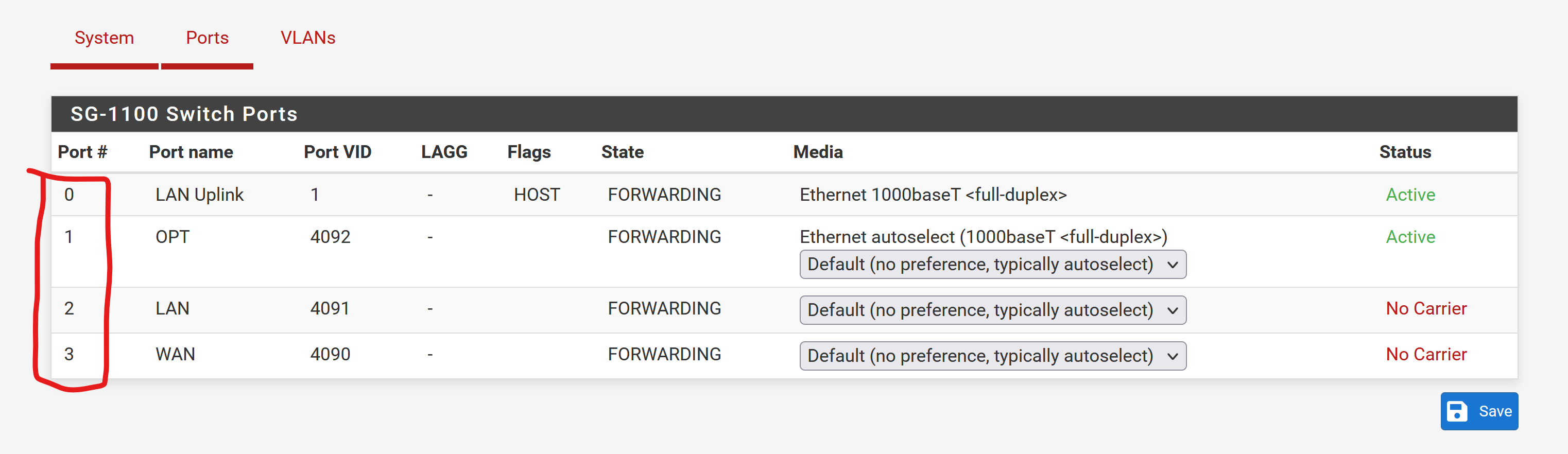Select the LAN Uplink port name
The height and width of the screenshot is (454, 1568).
[x=199, y=195]
